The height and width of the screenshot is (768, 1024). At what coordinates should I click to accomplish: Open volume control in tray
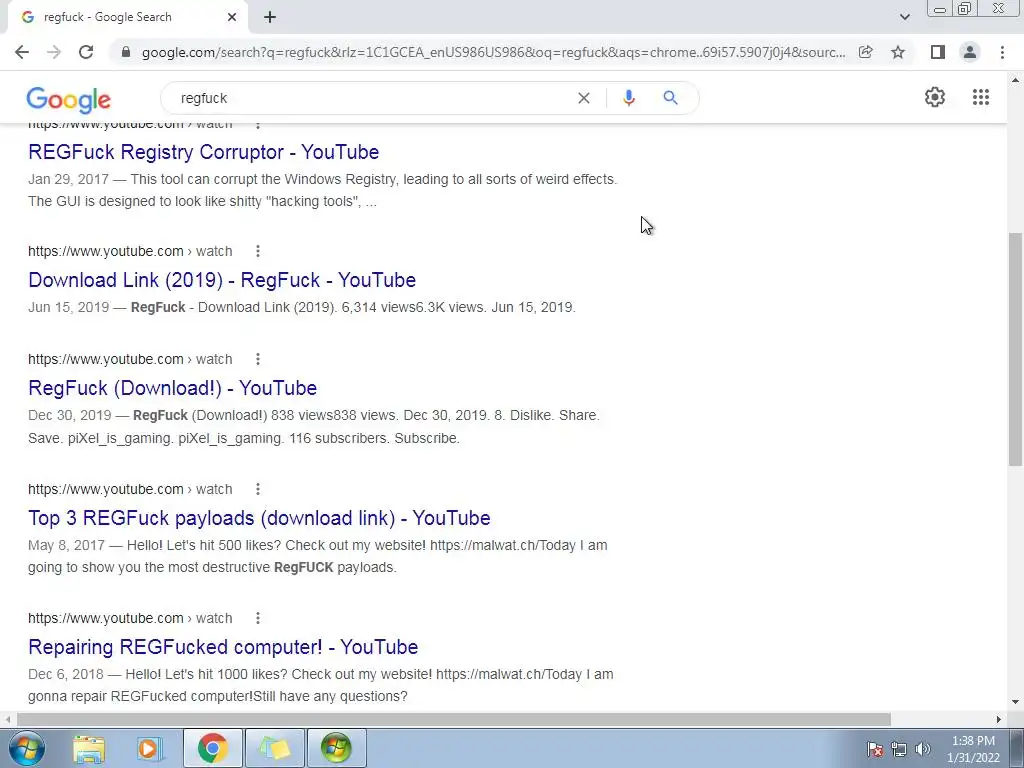[x=923, y=749]
